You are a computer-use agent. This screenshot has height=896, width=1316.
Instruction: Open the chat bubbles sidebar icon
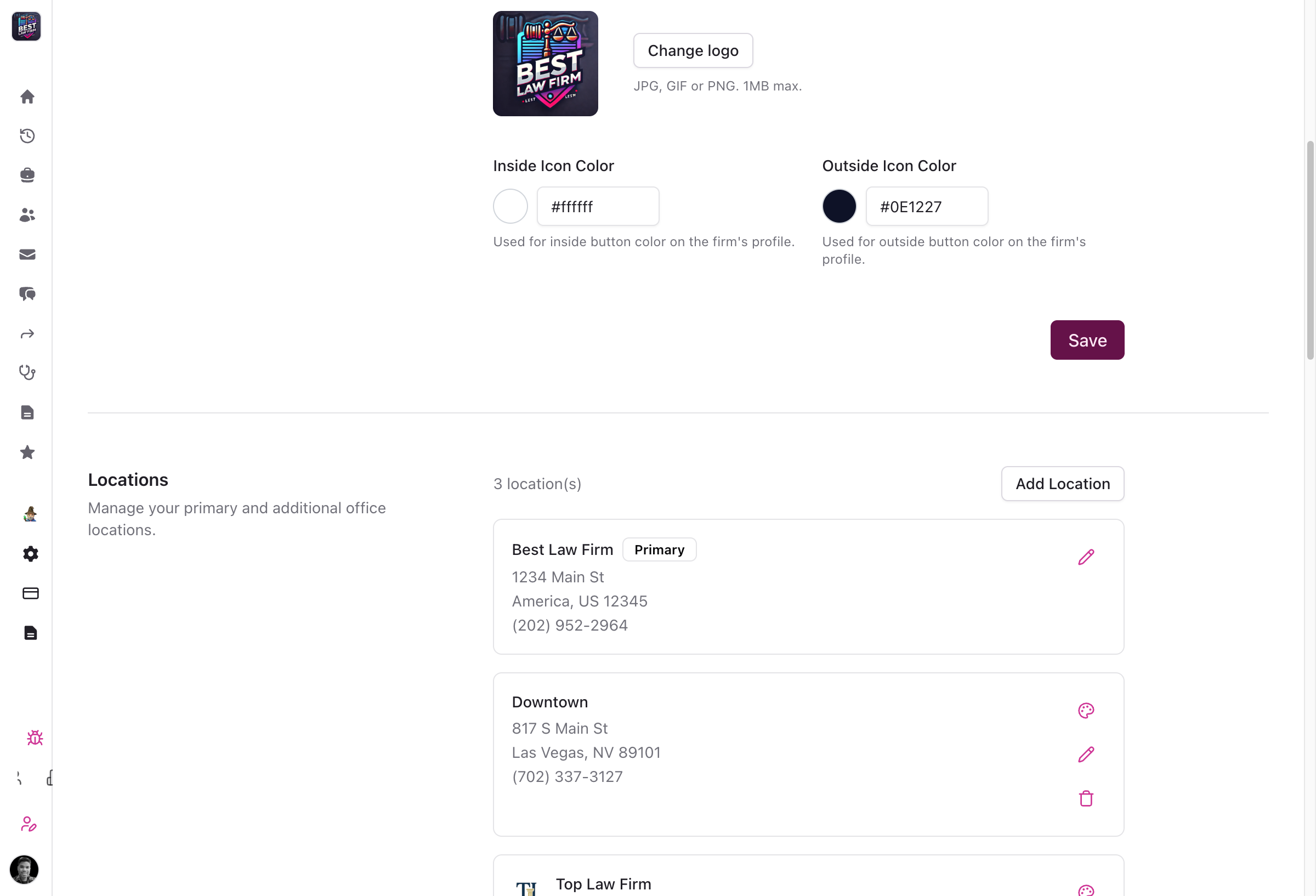(x=27, y=294)
